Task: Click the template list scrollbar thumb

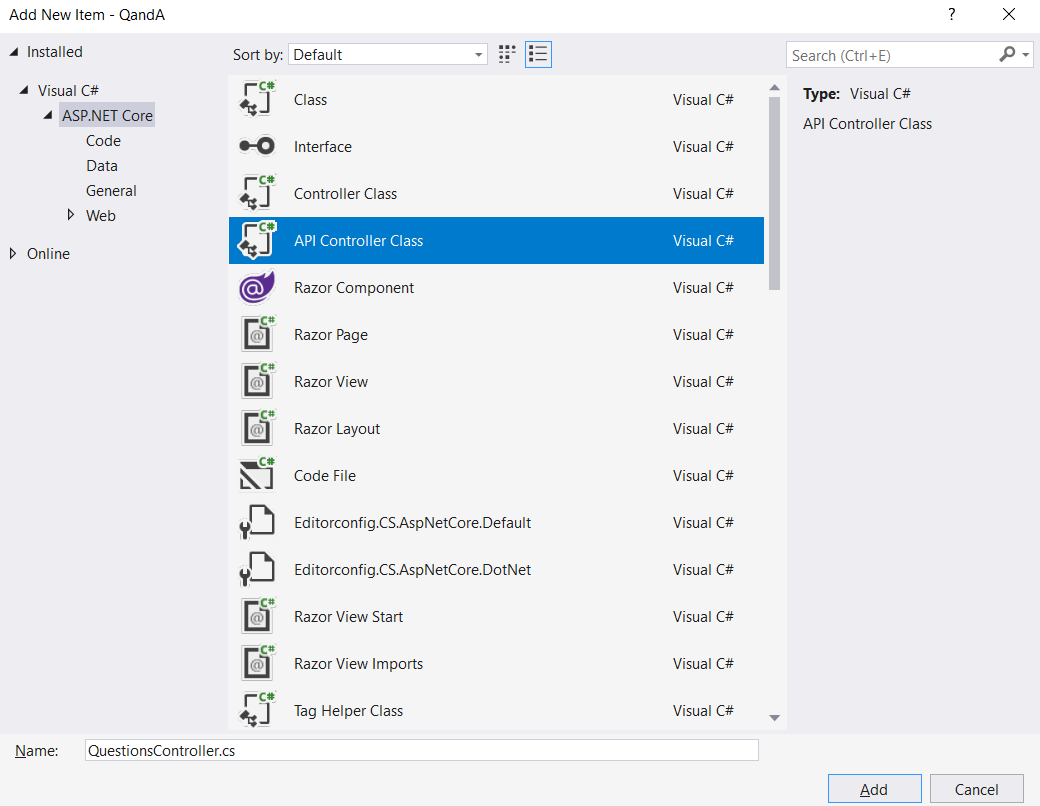Action: coord(774,190)
